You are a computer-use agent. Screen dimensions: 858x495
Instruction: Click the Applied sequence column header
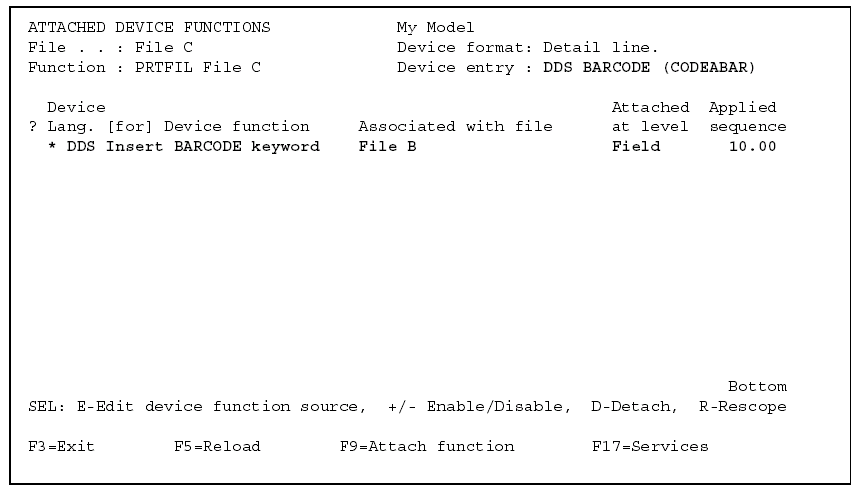coord(747,117)
